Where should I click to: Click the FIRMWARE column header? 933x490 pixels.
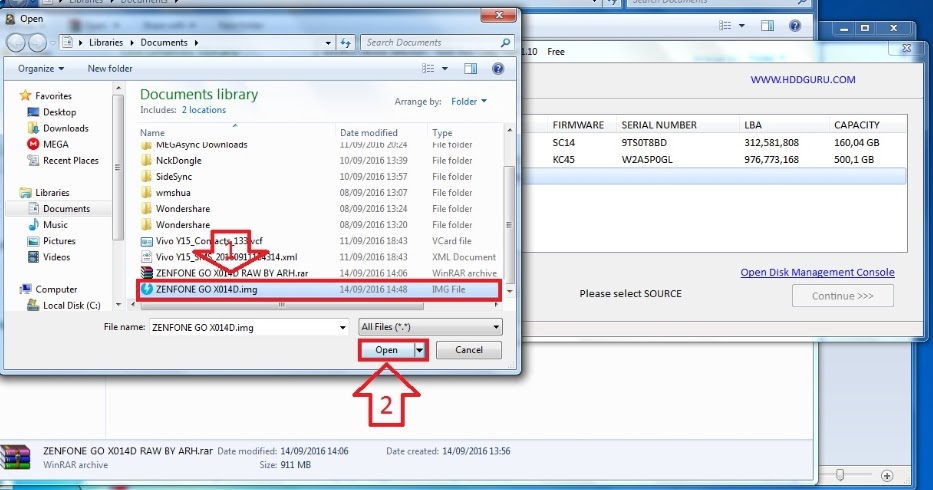pos(578,125)
